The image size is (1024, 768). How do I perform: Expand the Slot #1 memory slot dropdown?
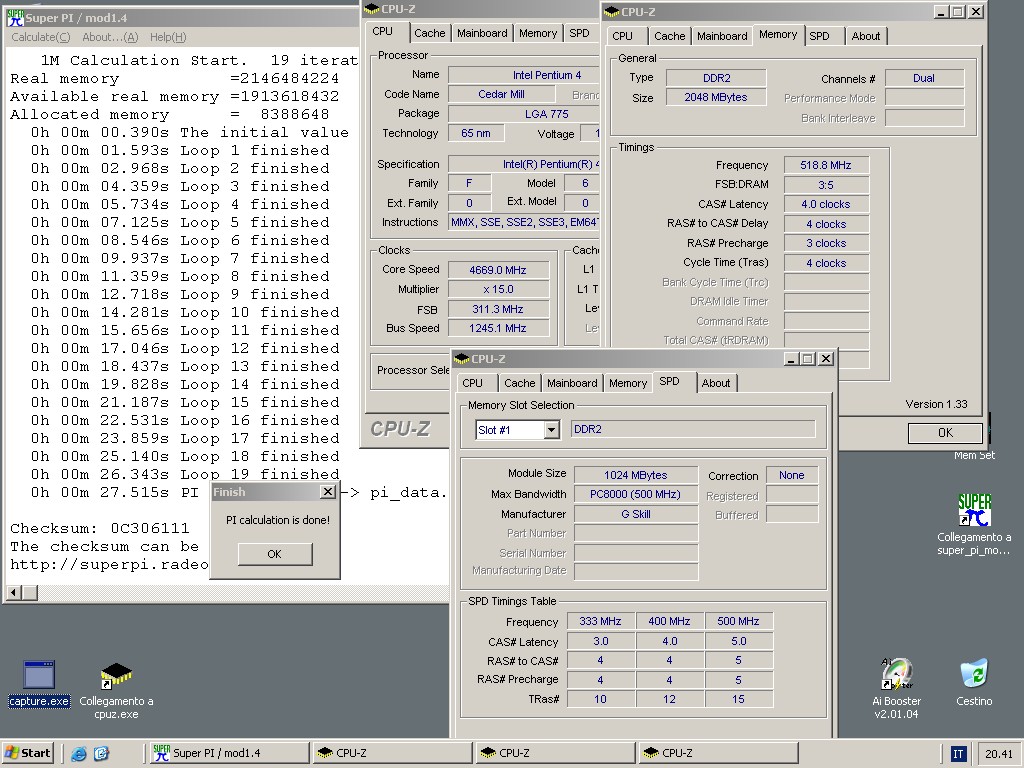tap(552, 430)
